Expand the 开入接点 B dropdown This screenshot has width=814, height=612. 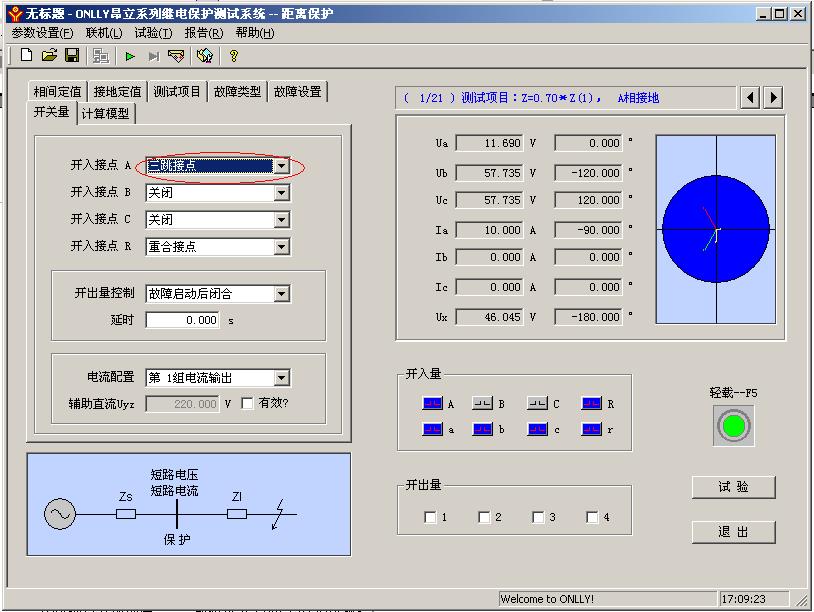[x=281, y=192]
